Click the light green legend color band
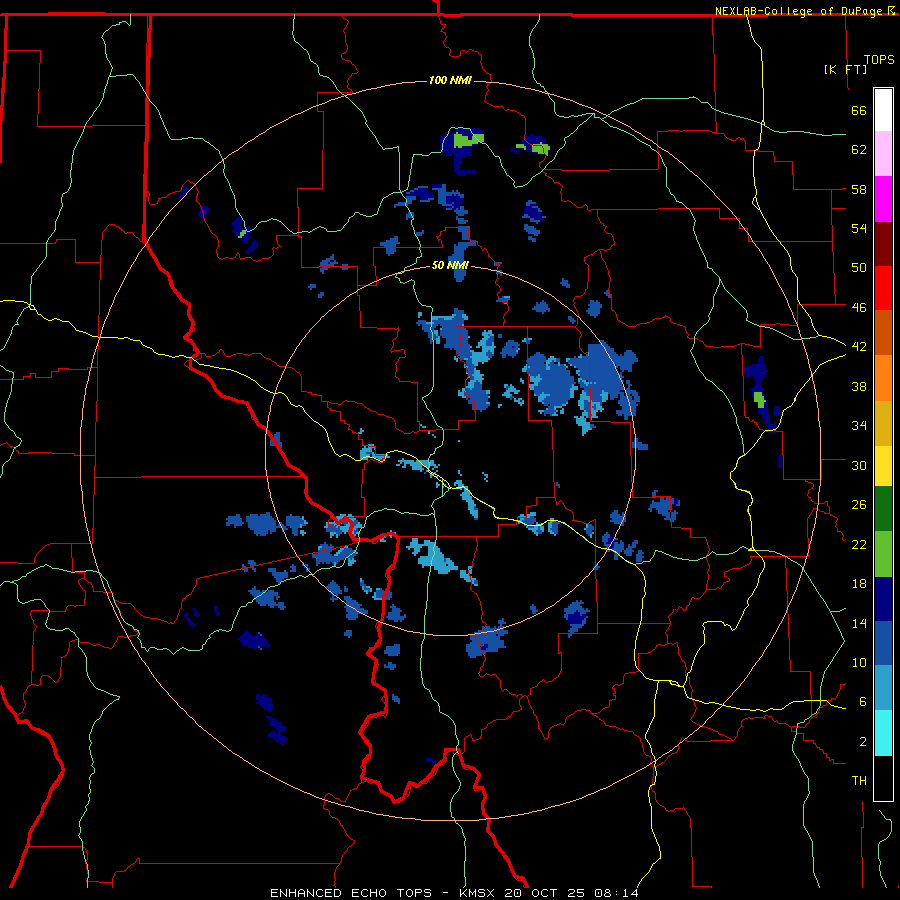 click(x=883, y=554)
